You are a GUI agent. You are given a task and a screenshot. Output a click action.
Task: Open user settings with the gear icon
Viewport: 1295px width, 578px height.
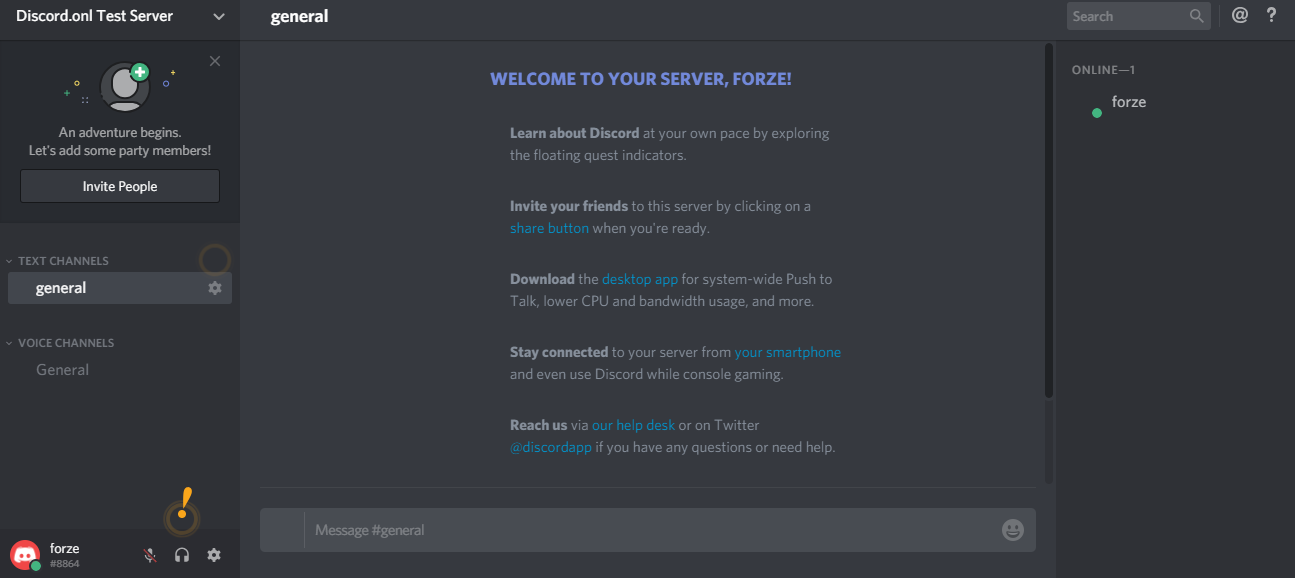point(213,554)
